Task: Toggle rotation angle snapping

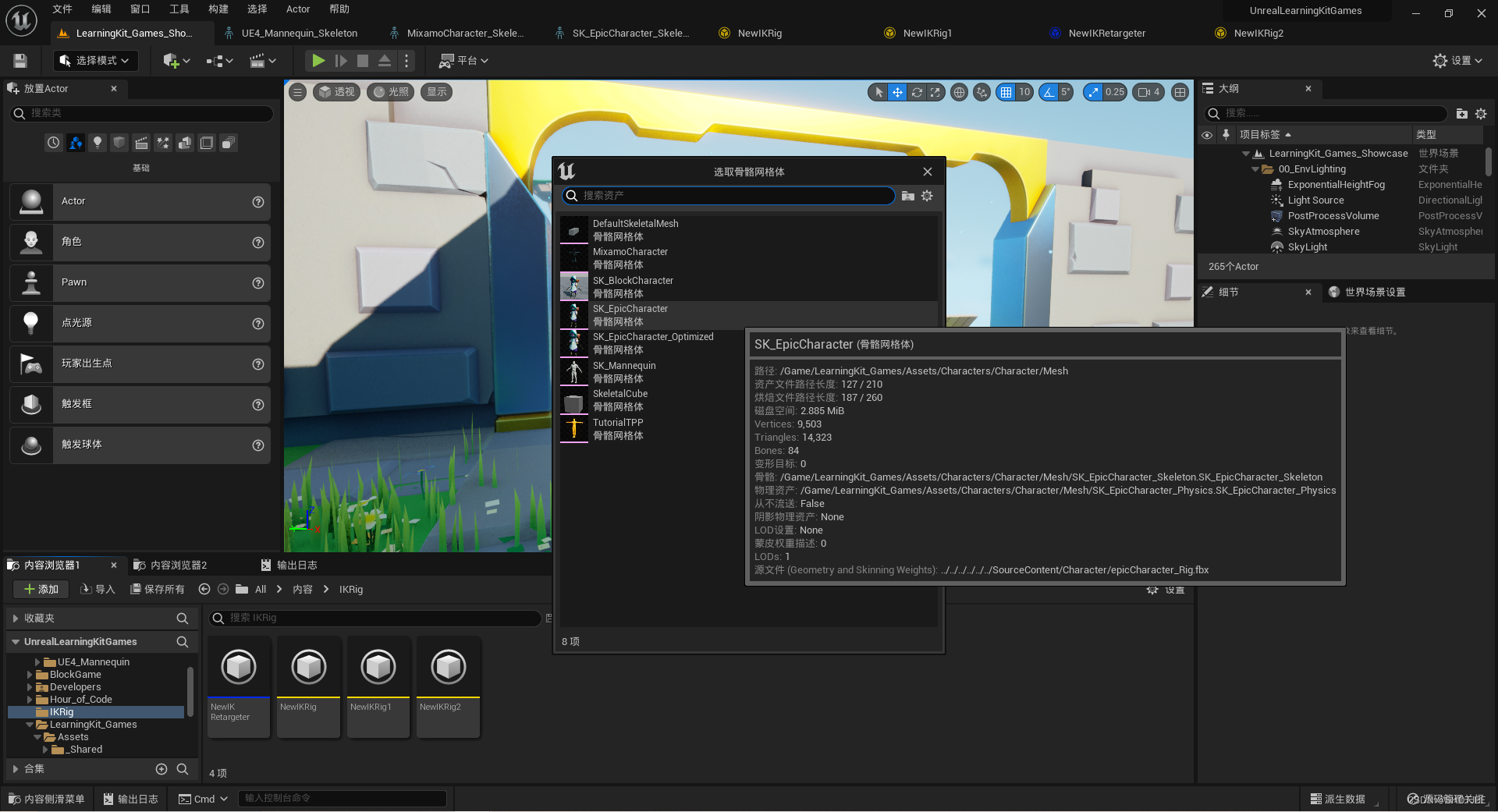Action: (1049, 92)
